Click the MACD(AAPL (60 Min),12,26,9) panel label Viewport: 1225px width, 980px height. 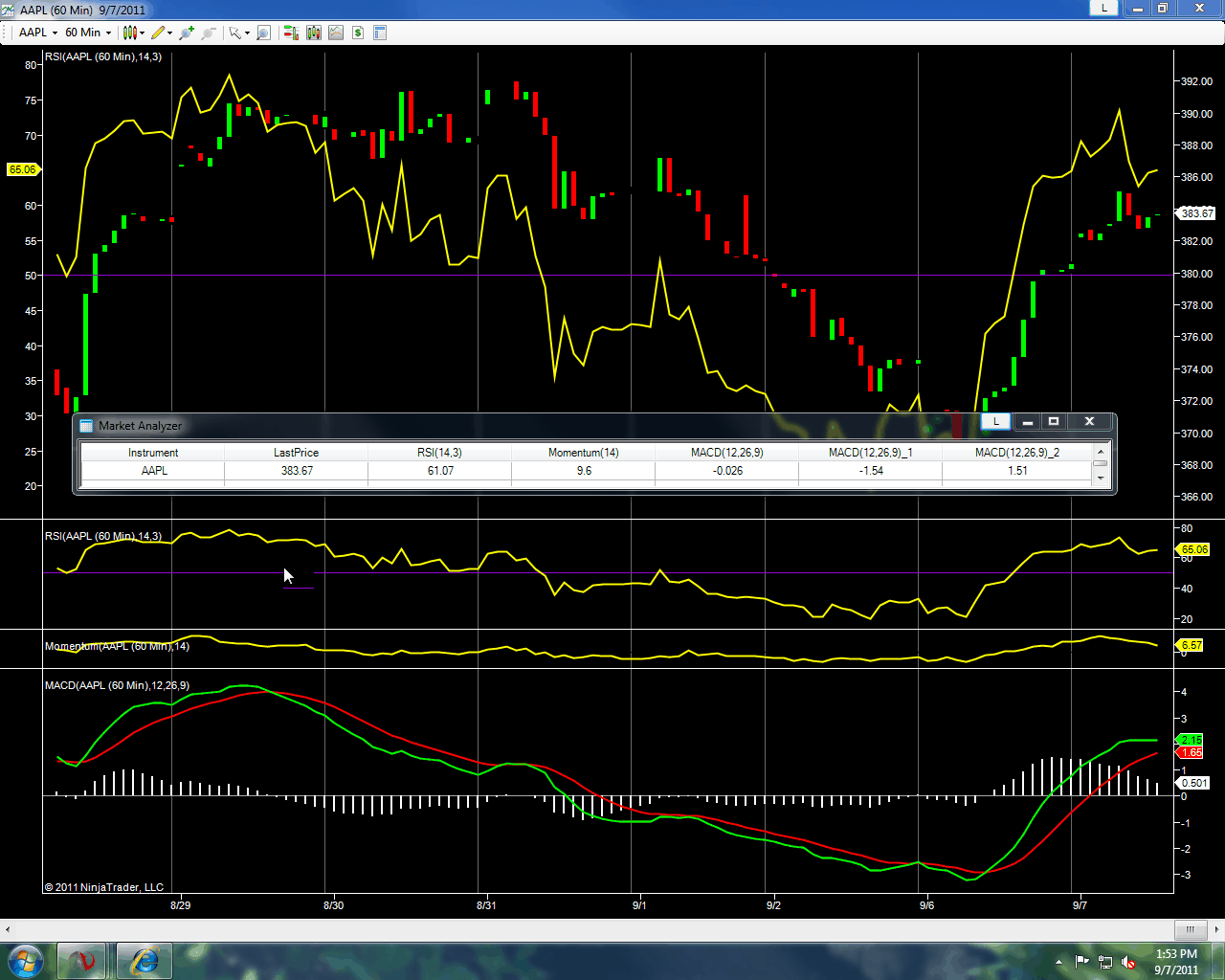(x=117, y=685)
